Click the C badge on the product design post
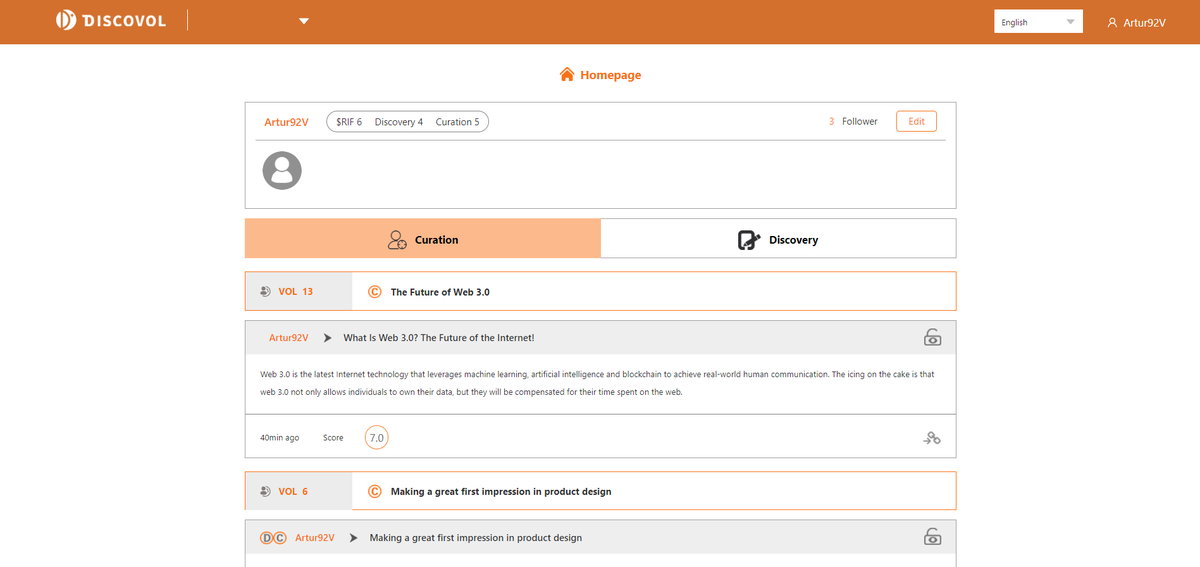The width and height of the screenshot is (1200, 567). point(280,538)
